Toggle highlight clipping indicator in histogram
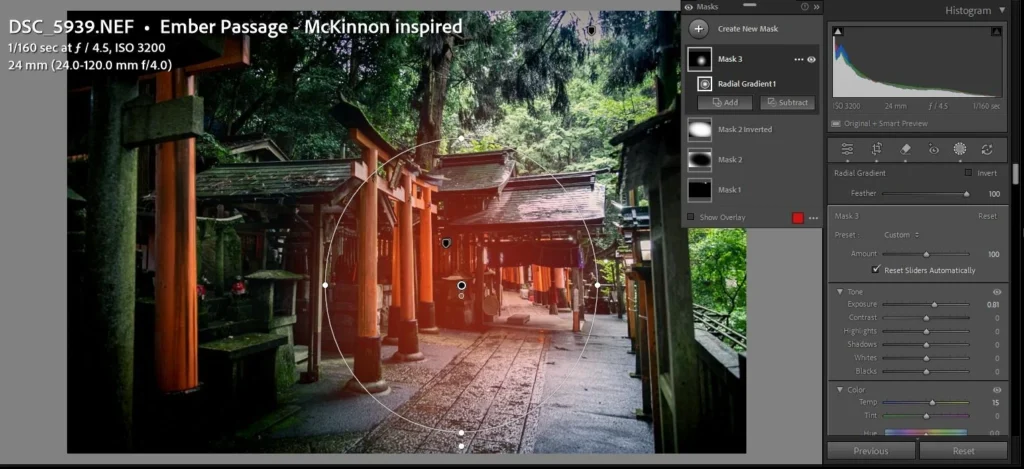The image size is (1024, 469). point(996,31)
